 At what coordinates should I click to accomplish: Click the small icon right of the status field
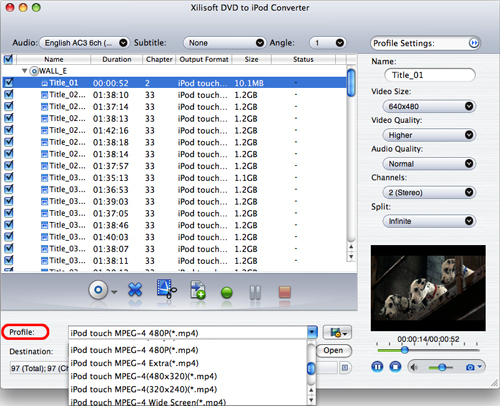click(345, 368)
